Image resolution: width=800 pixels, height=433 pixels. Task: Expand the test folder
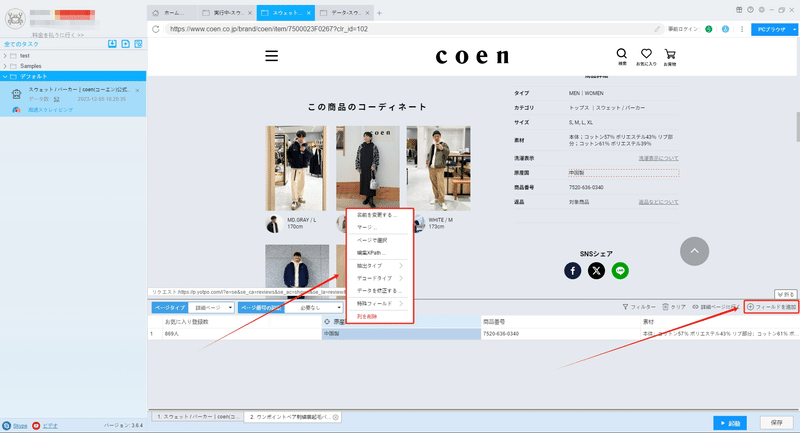pos(5,56)
